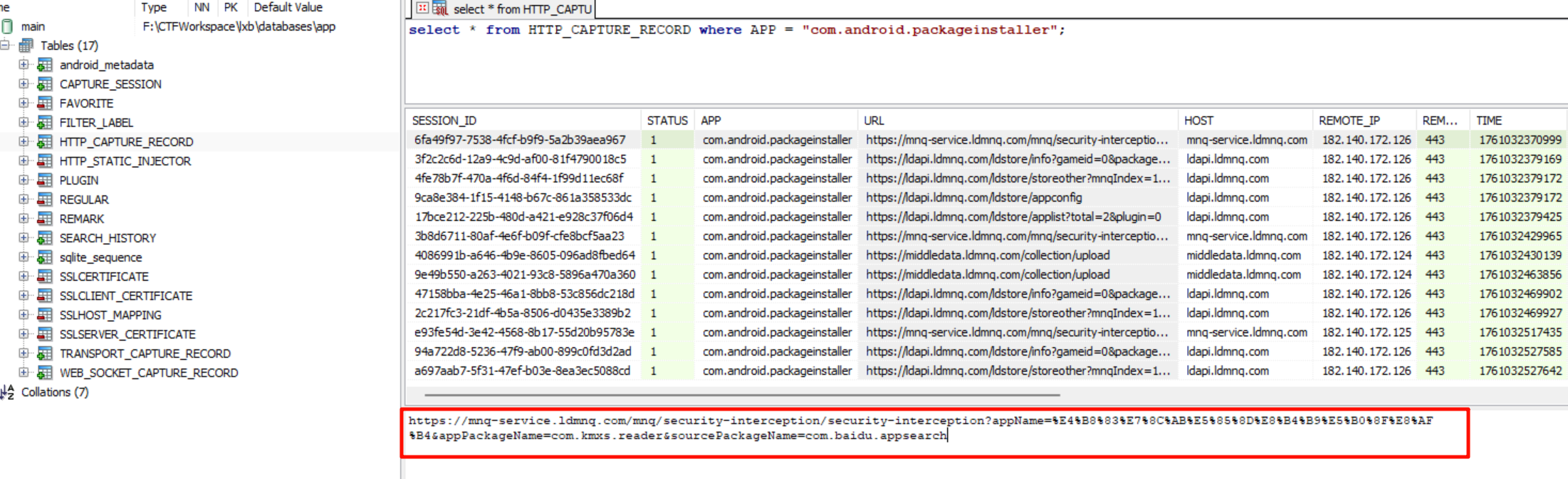Select the first middledata.ldmnq.com collection/upload URL cell
This screenshot has height=479, width=1568.
point(988,255)
